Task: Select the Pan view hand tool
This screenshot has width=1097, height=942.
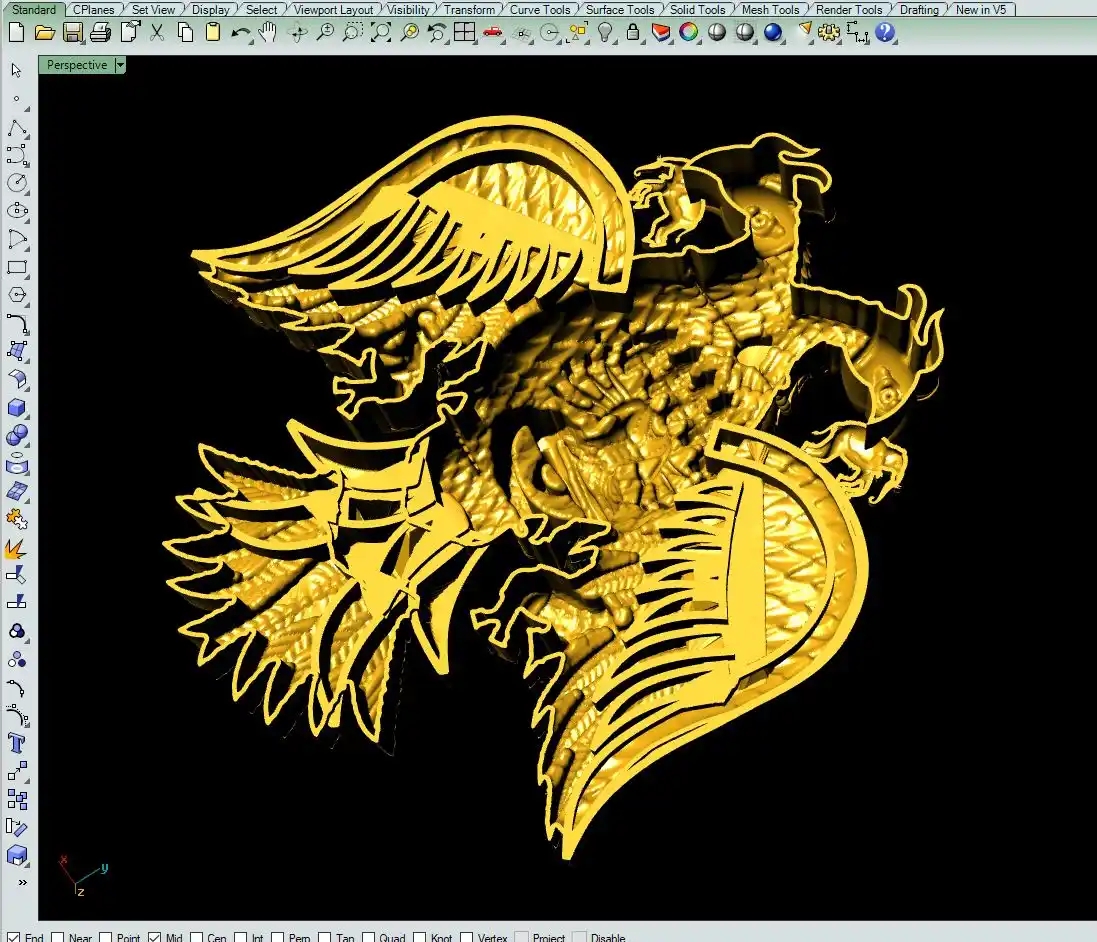Action: pos(268,32)
